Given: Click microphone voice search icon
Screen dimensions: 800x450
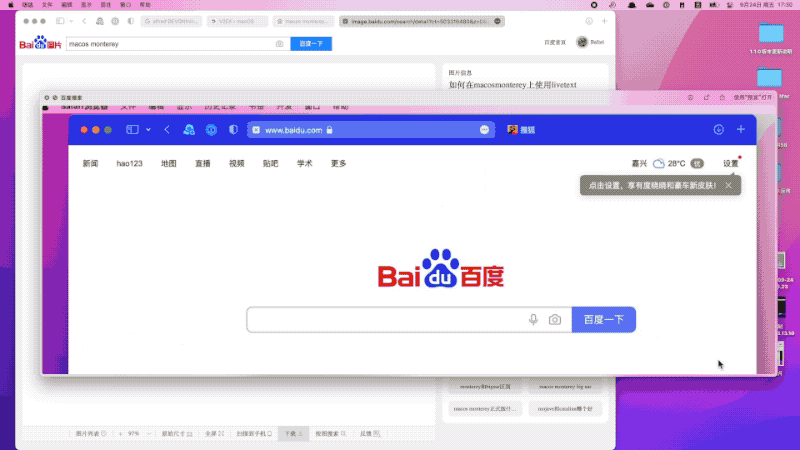Looking at the screenshot, I should pos(533,320).
